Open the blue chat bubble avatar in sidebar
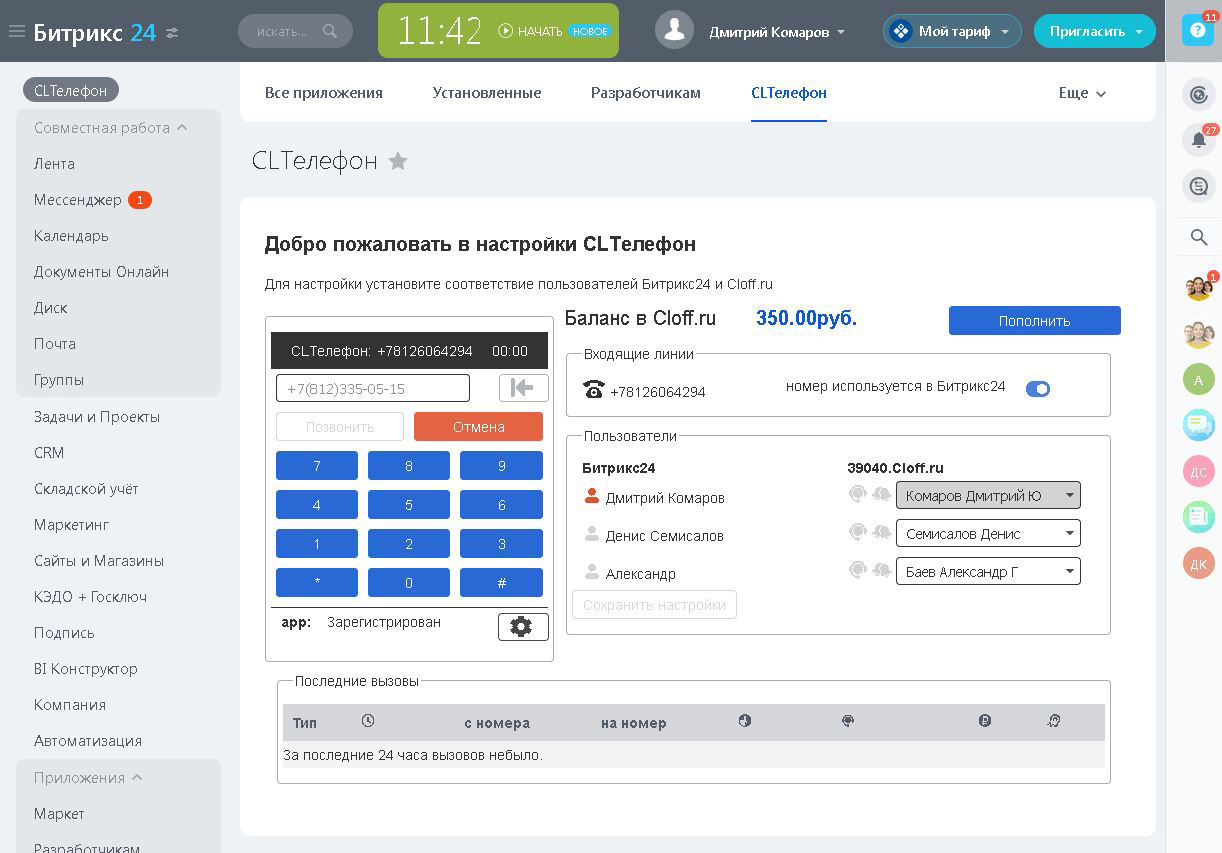This screenshot has height=853, width=1222. tap(1198, 425)
